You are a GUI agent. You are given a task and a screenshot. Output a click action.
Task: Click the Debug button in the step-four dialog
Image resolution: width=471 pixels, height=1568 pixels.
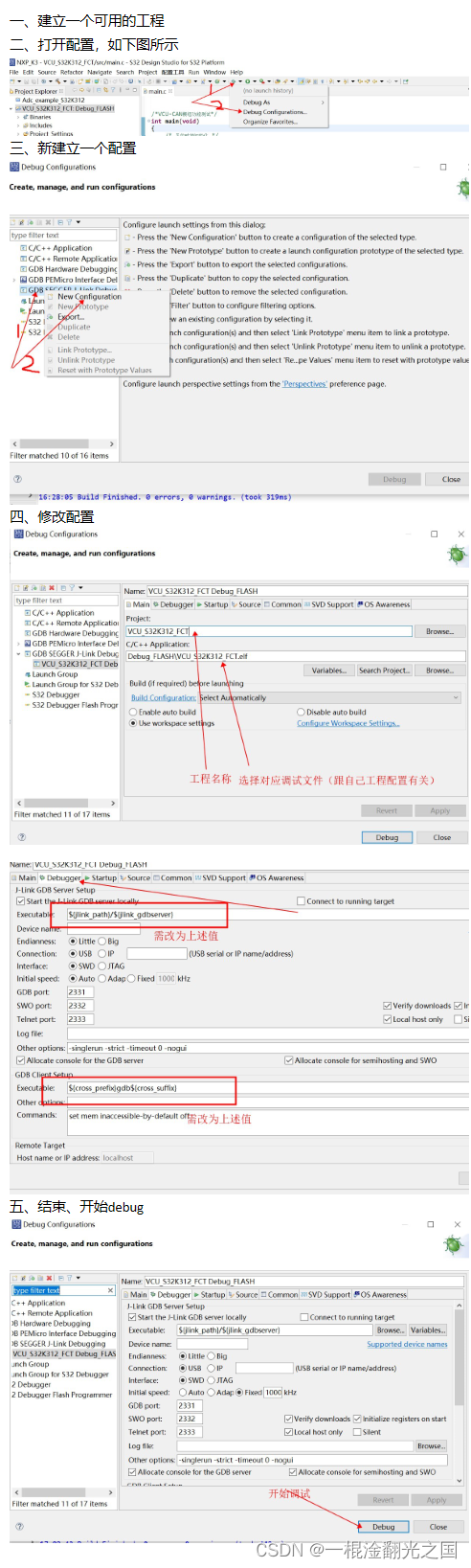387,837
